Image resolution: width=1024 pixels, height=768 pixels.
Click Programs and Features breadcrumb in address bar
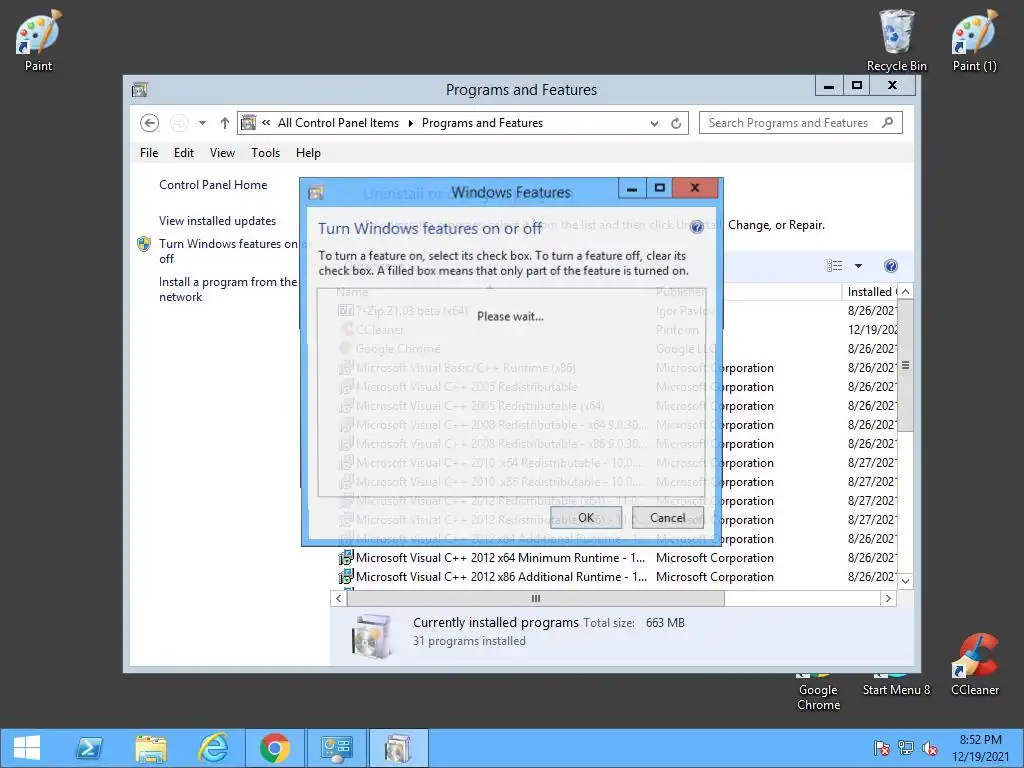tap(482, 123)
